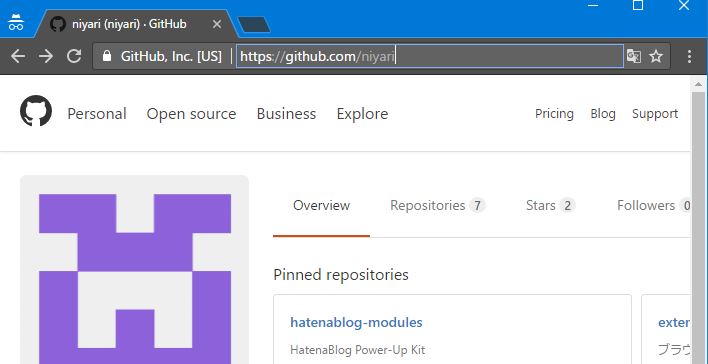708x364 pixels.
Task: Select the Overview profile tab
Action: pyautogui.click(x=321, y=205)
